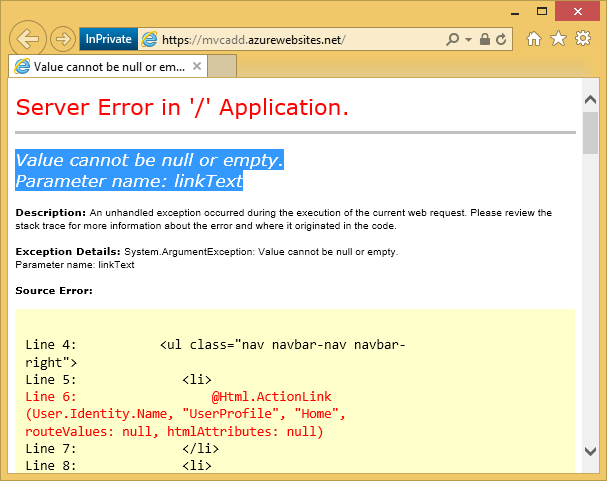Close the 'Value cannot be null' tab
Screen dimensions: 607x481
197,66
